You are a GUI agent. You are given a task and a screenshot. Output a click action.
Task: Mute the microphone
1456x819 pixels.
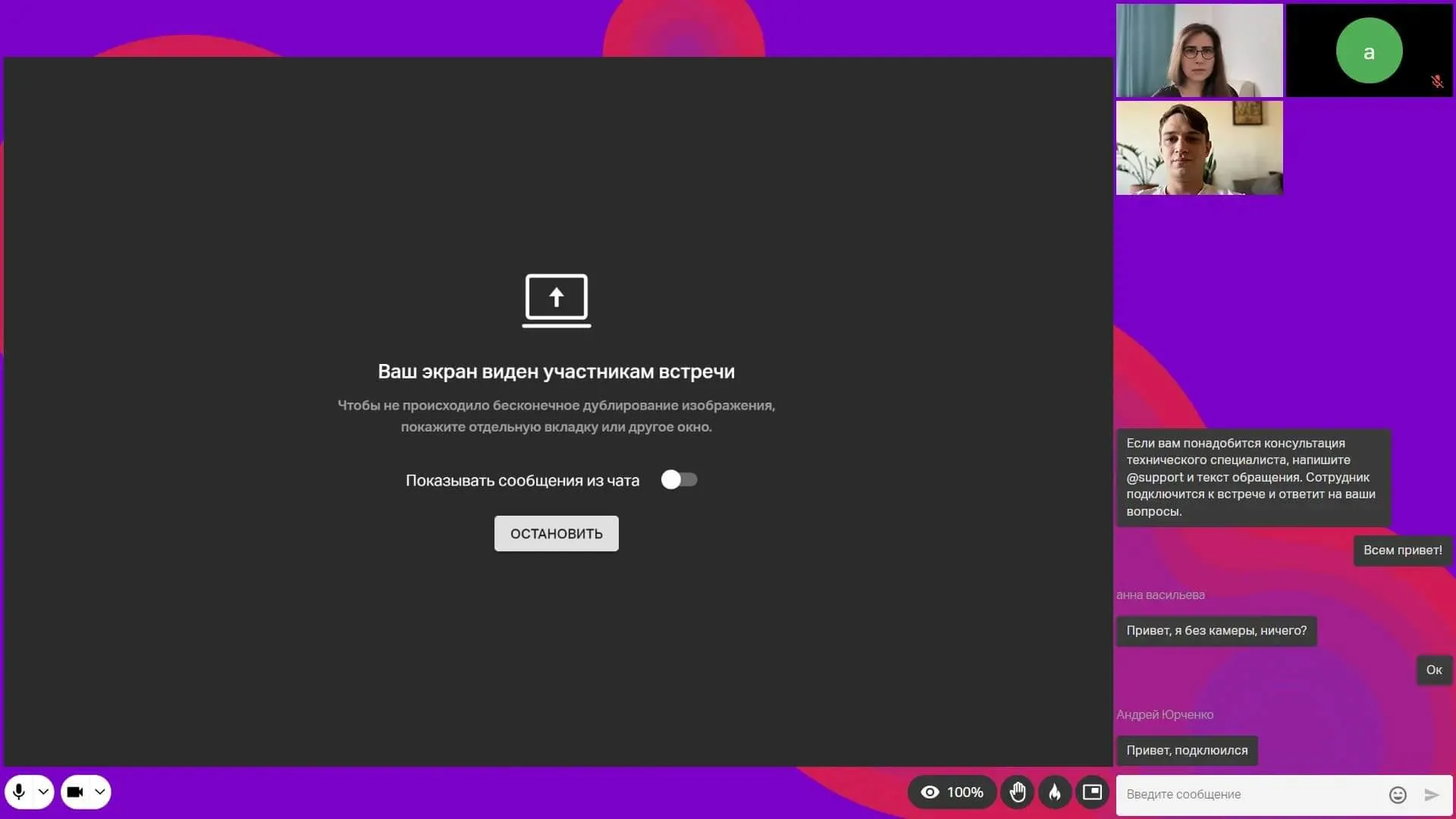click(19, 792)
